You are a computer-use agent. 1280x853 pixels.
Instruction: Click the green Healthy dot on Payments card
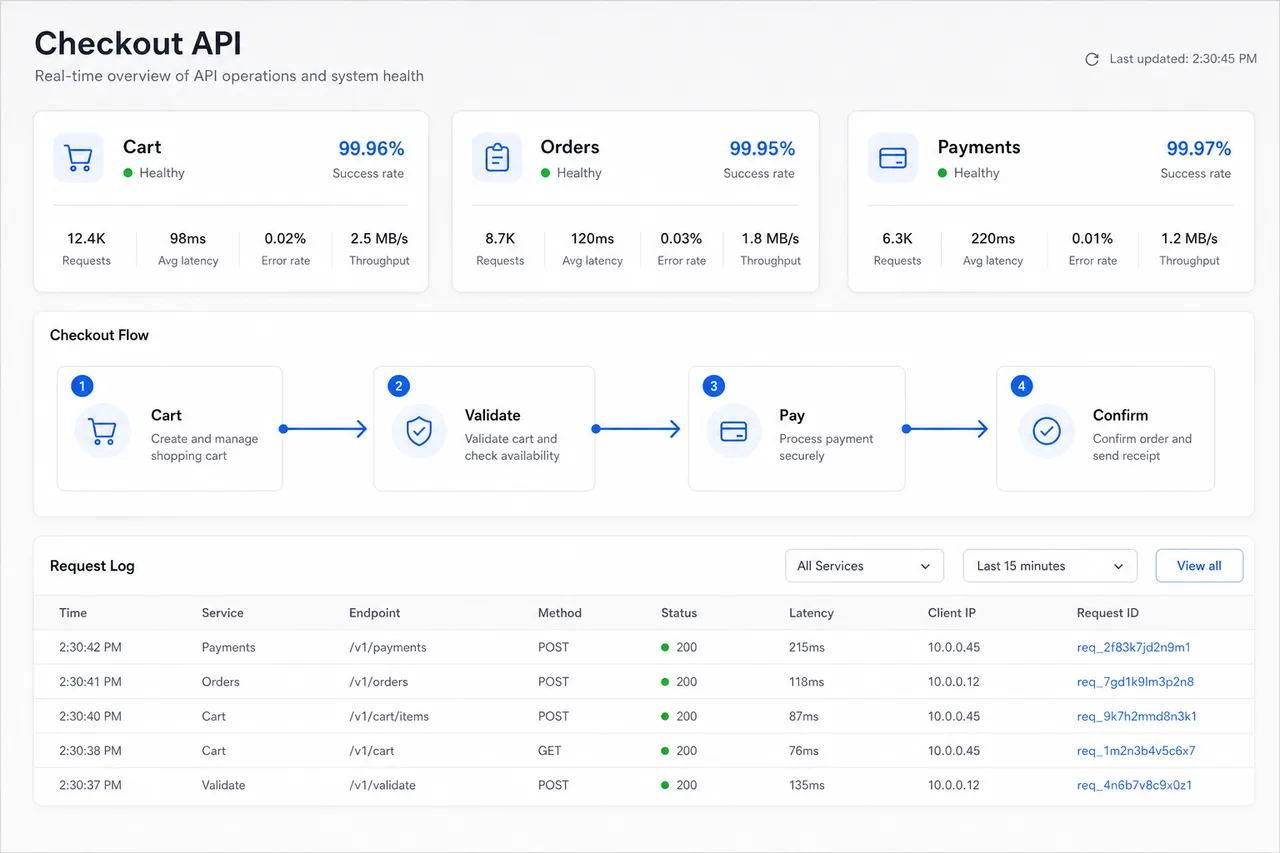(x=942, y=173)
